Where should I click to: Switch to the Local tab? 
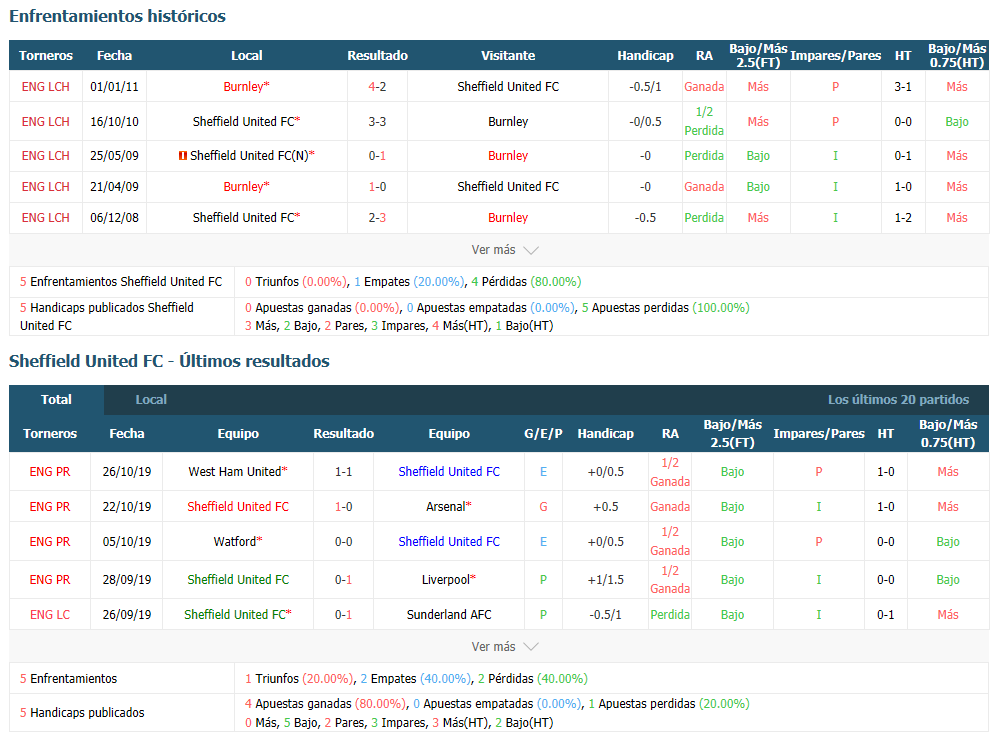click(151, 400)
